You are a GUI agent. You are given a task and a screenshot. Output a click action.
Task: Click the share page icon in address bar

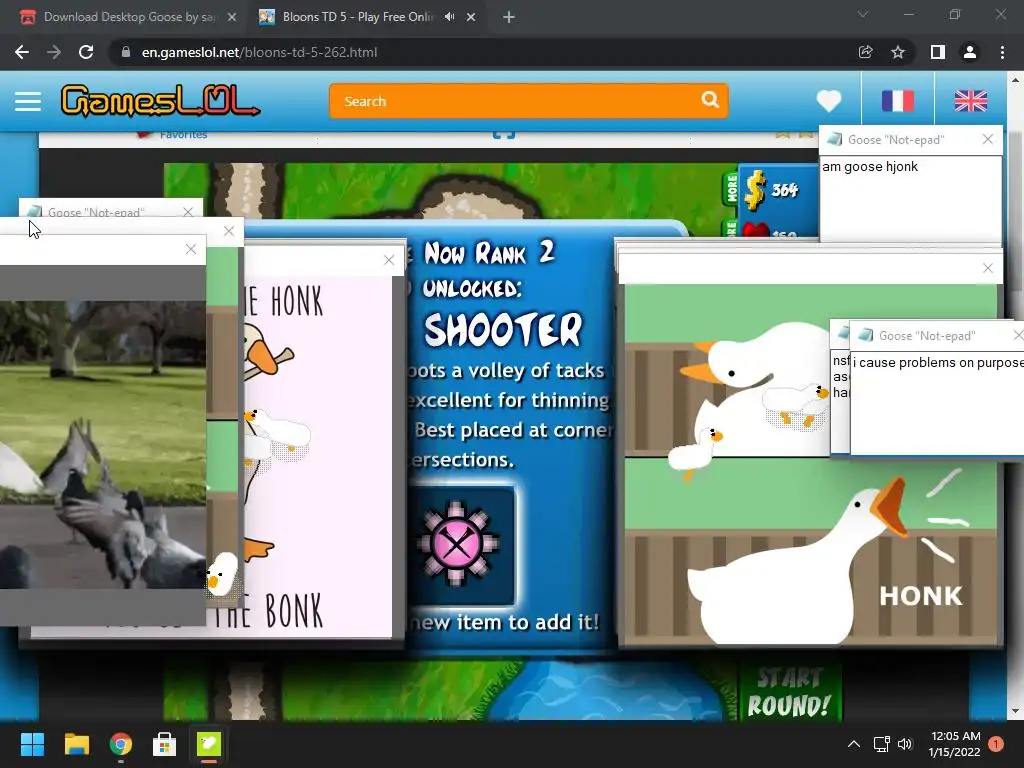tap(865, 52)
